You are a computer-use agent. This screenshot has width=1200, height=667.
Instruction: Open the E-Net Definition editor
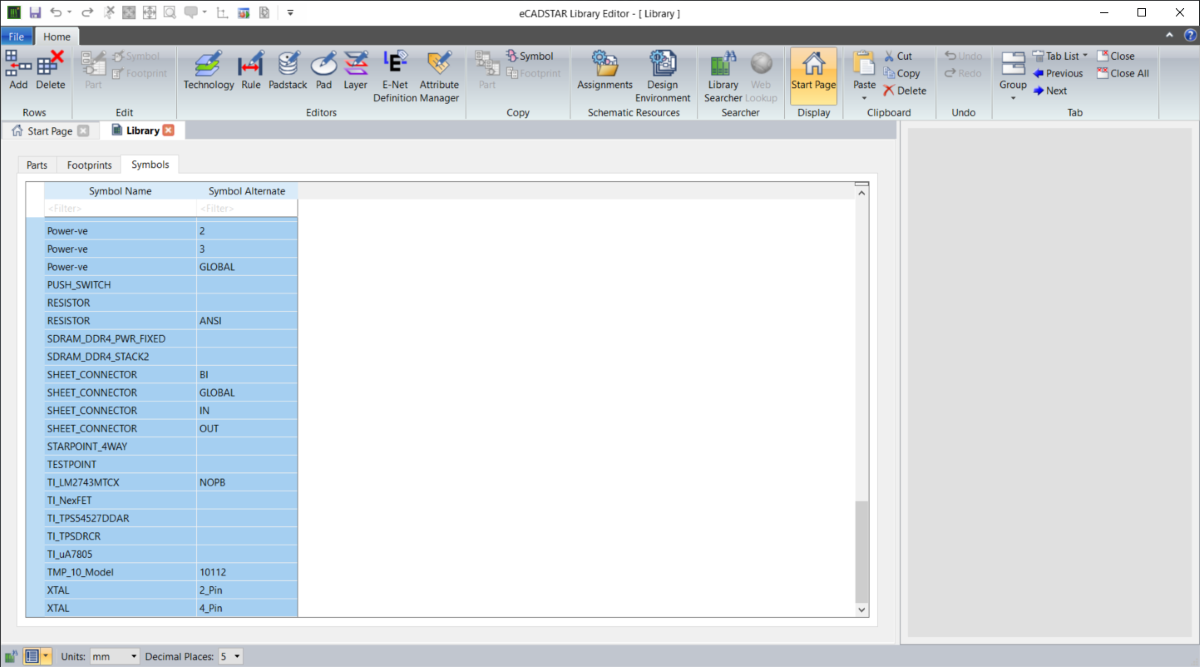pyautogui.click(x=394, y=76)
